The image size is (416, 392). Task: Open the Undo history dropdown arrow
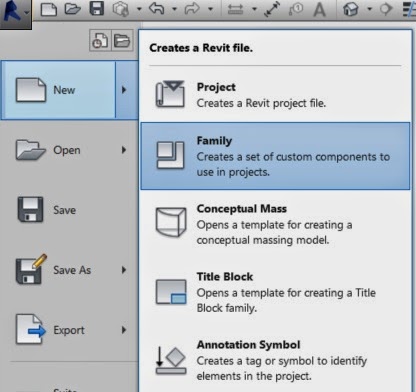(x=174, y=9)
